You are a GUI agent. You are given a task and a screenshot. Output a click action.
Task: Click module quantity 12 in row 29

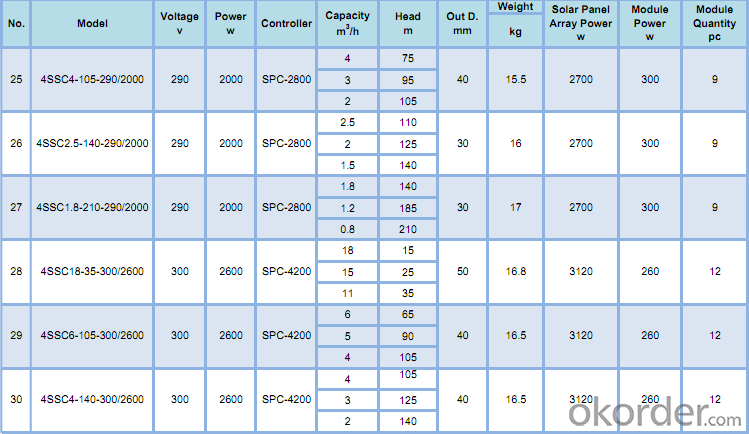715,335
